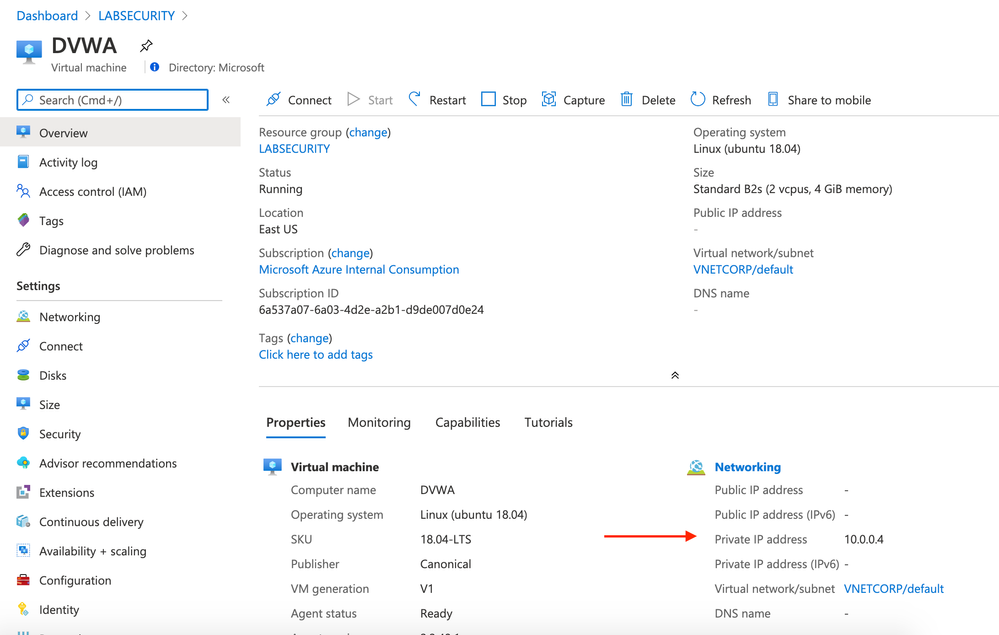Open the LABSECURITY resource group link
The width and height of the screenshot is (999, 635).
click(x=294, y=149)
